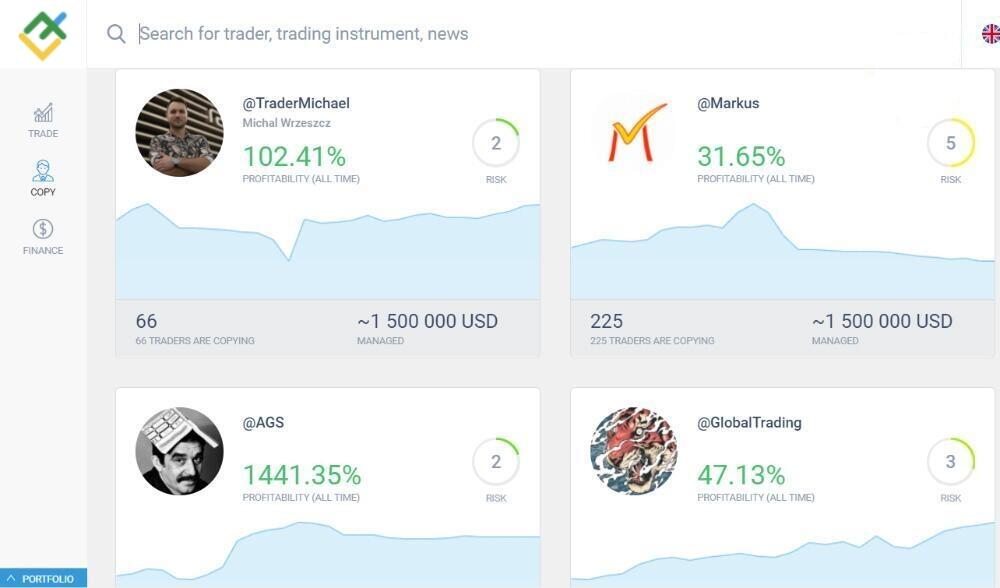Open the Finance dollar icon
The width and height of the screenshot is (1000, 588).
point(43,229)
